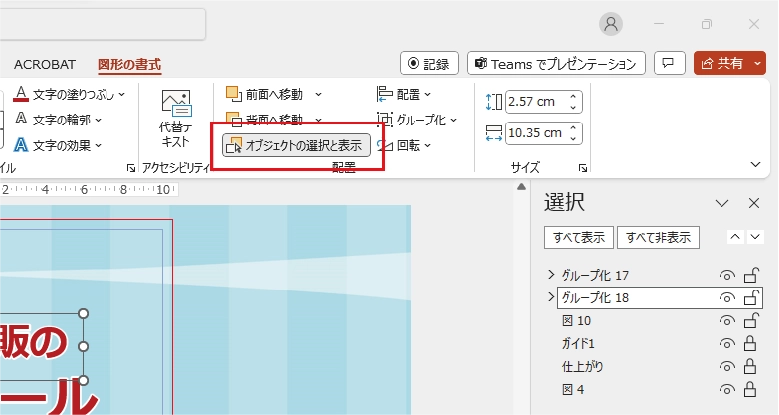The width and height of the screenshot is (779, 415).
Task: Click the slide scrollbar up arrow
Action: click(521, 187)
